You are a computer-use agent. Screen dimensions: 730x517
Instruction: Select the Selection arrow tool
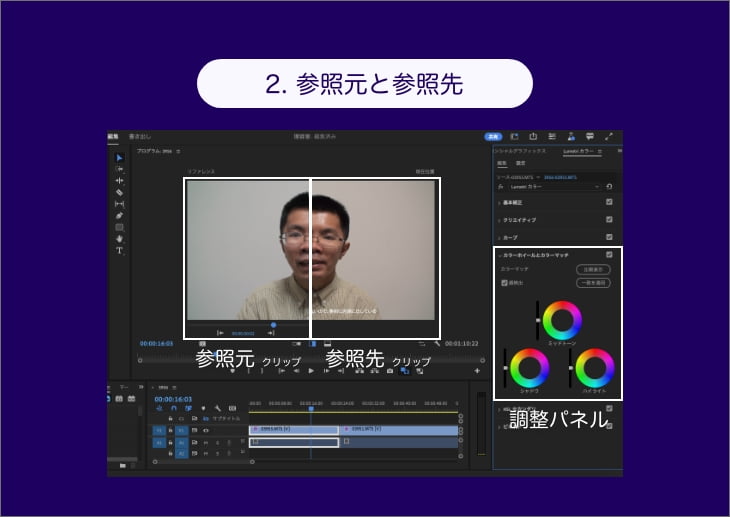[119, 158]
